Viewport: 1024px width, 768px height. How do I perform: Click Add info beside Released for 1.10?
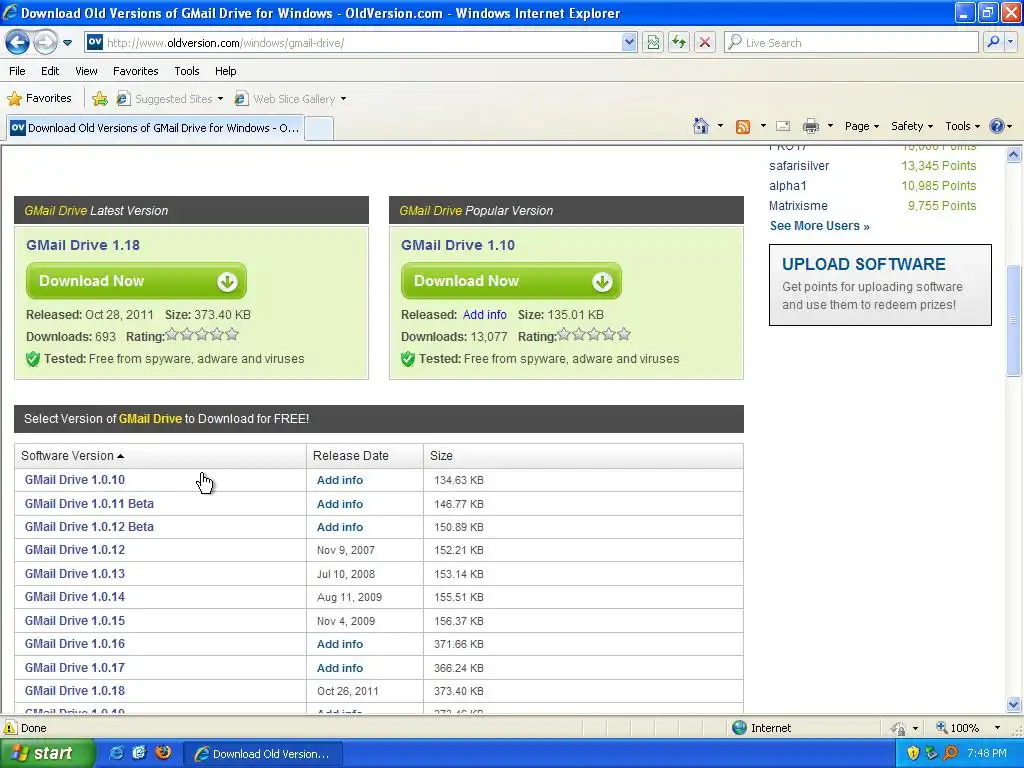[x=485, y=315]
